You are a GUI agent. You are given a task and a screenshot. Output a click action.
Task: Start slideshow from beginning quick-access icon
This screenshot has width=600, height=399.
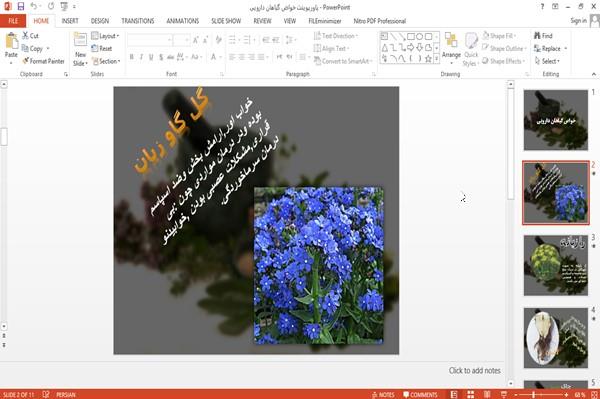[x=64, y=6]
